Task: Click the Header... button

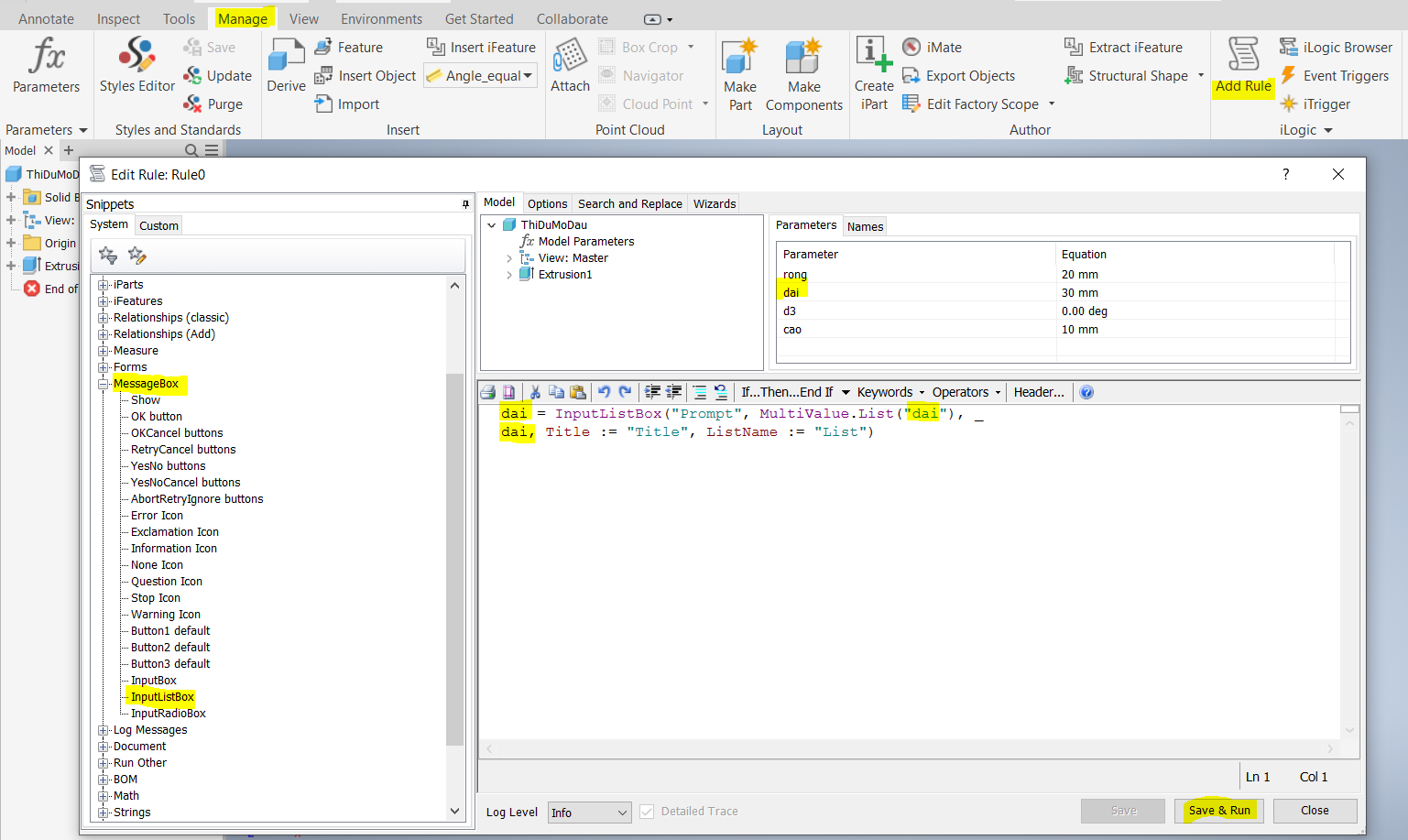Action: tap(1039, 392)
